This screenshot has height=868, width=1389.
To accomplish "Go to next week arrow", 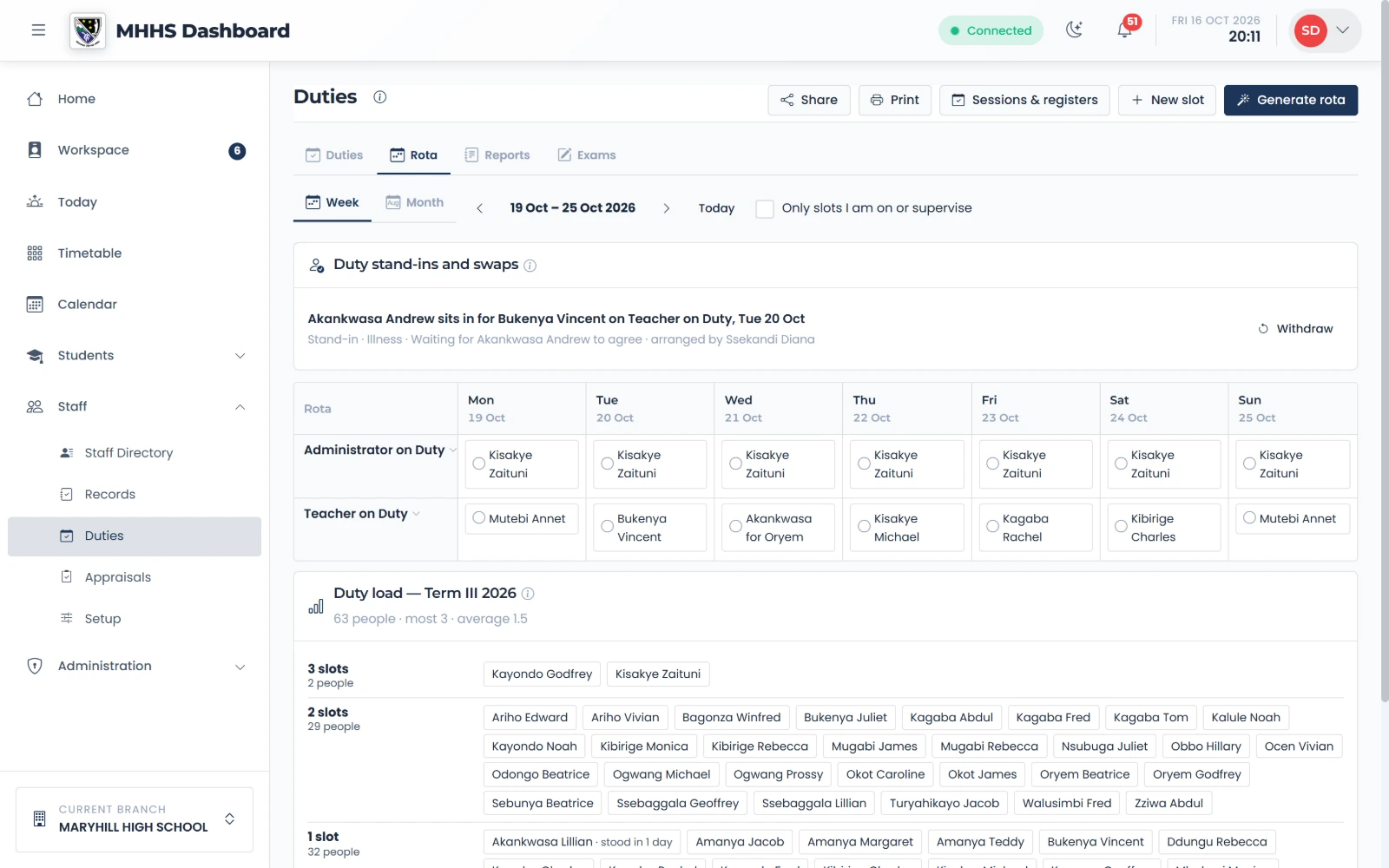I will point(666,208).
